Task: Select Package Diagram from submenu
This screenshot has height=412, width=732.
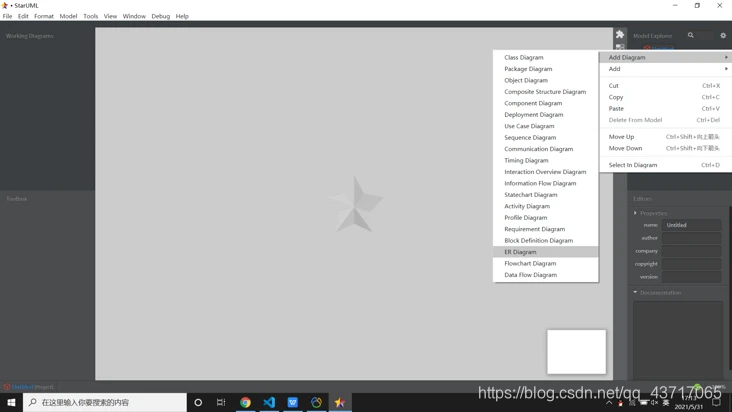Action: coord(546,69)
